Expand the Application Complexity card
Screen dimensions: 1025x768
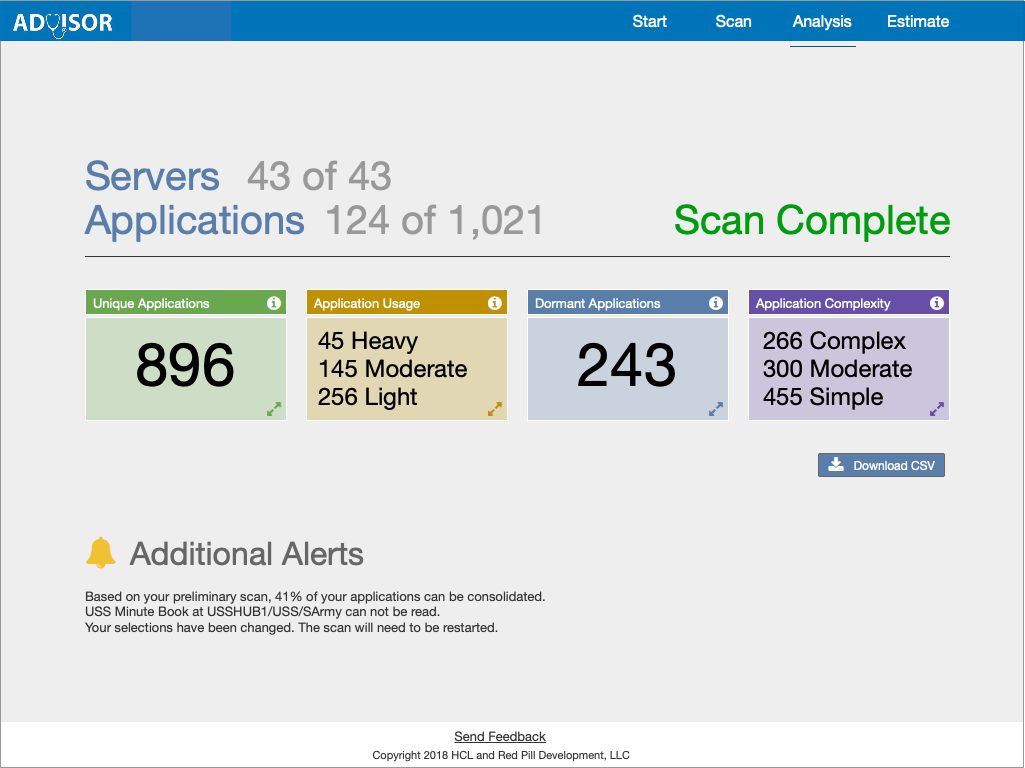[937, 409]
